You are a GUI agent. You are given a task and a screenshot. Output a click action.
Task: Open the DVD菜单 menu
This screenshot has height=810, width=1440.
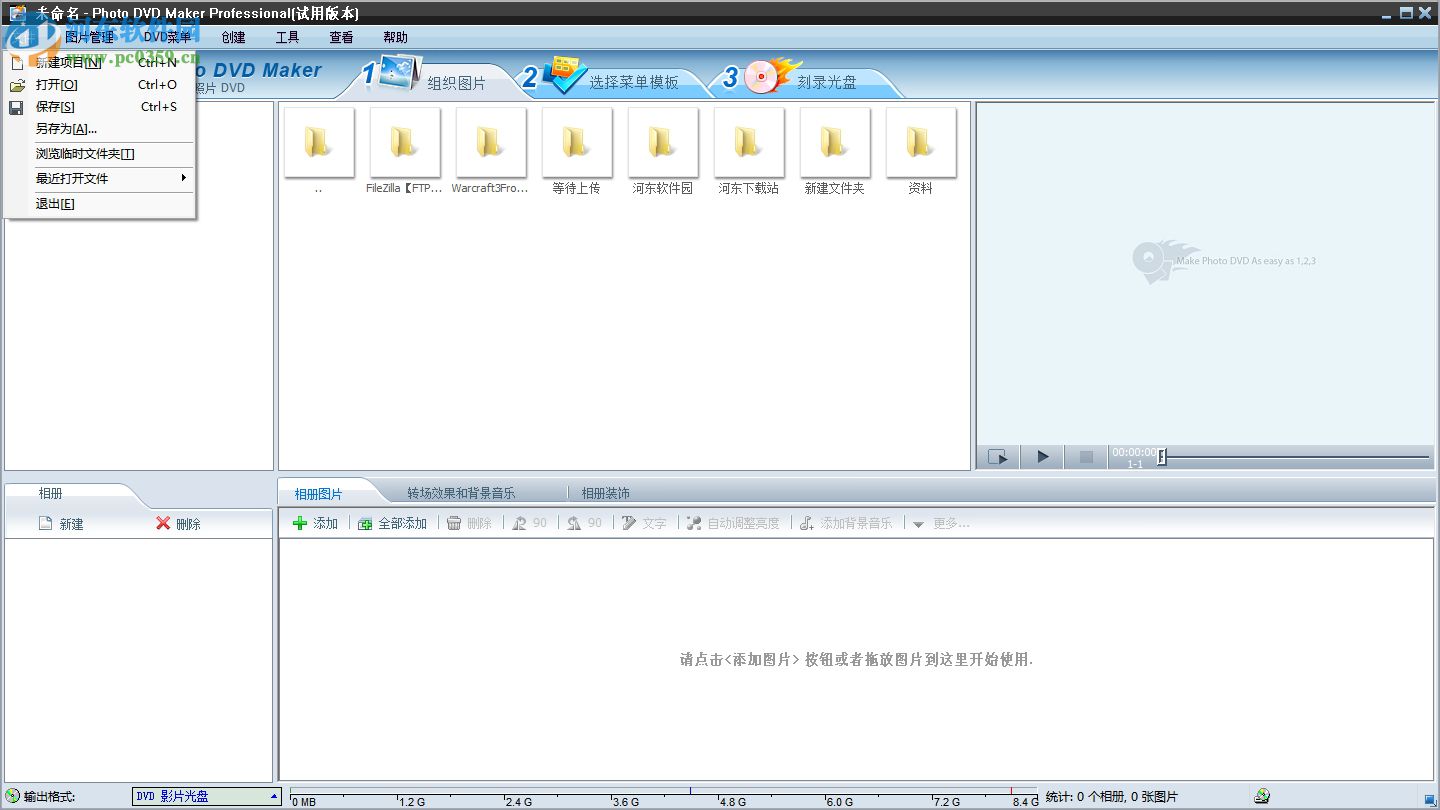click(x=166, y=37)
